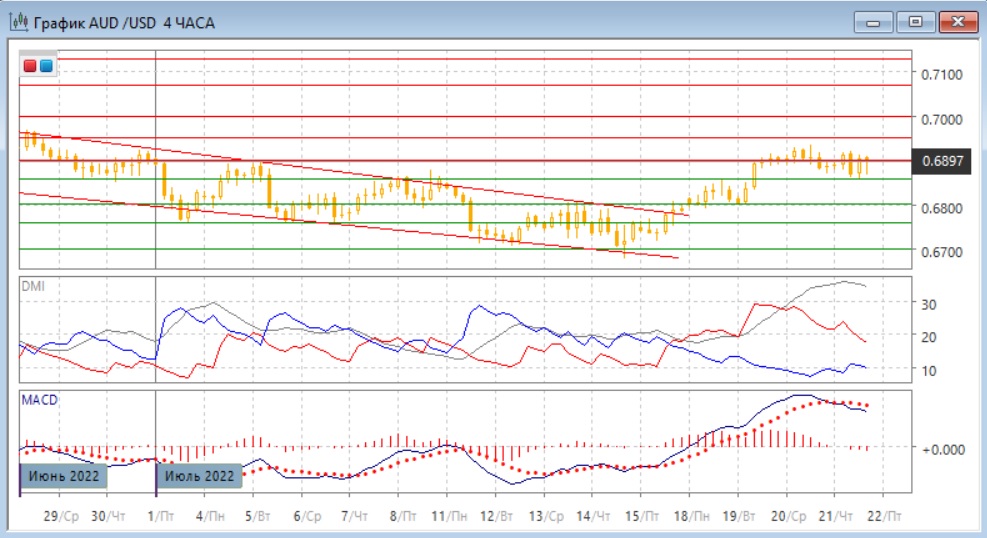Click the 18/Пн date on time axis
Image resolution: width=987 pixels, height=538 pixels.
pyautogui.click(x=692, y=515)
